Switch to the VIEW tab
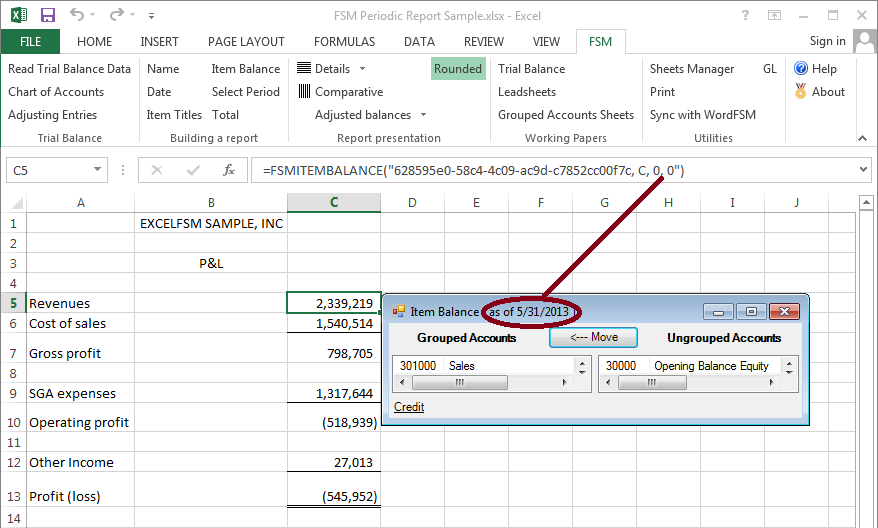This screenshot has height=528, width=878. (546, 41)
